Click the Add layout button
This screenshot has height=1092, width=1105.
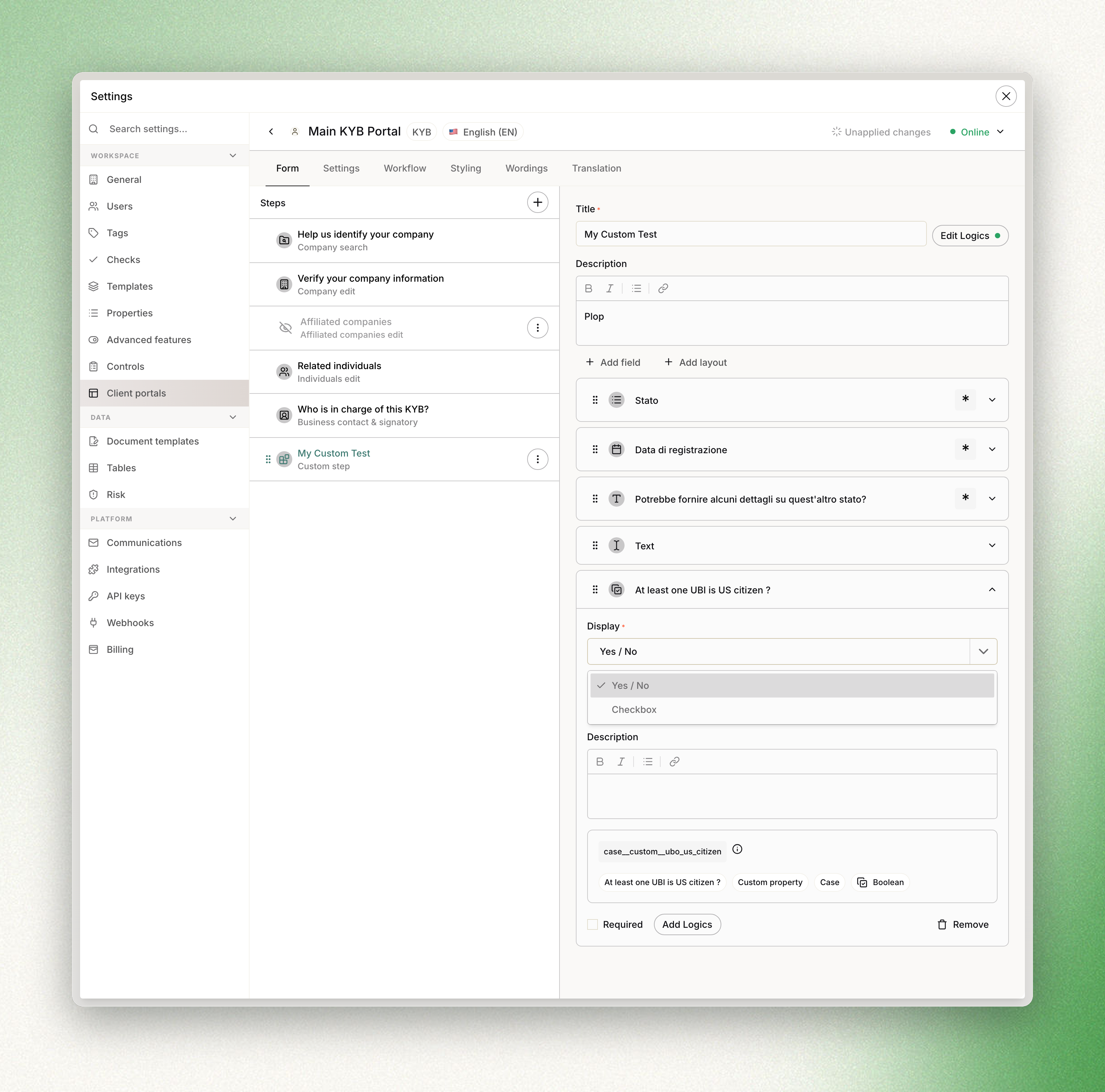696,362
